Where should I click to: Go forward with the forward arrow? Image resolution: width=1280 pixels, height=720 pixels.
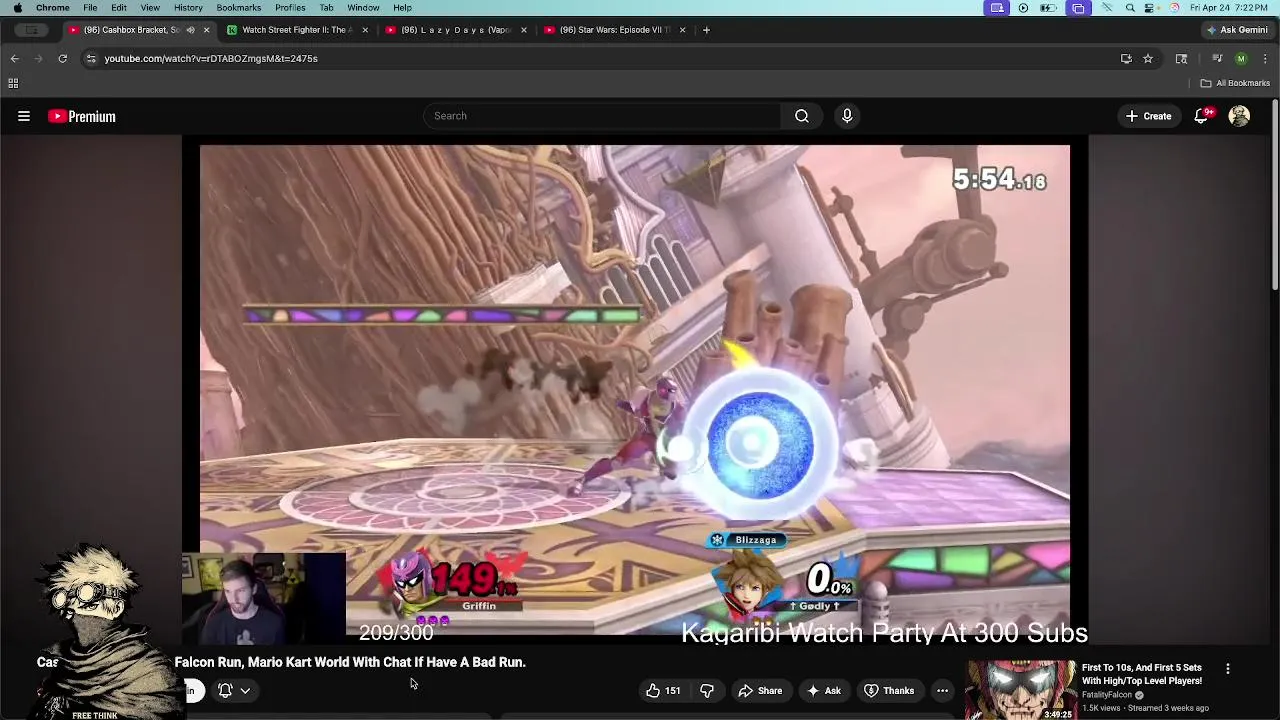(38, 58)
